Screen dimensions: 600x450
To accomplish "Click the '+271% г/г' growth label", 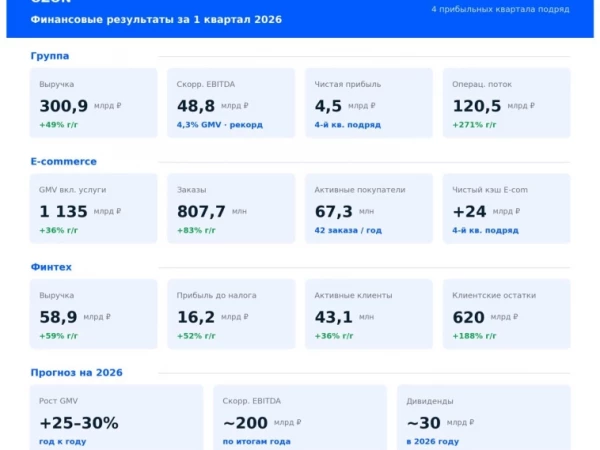I will coord(474,125).
